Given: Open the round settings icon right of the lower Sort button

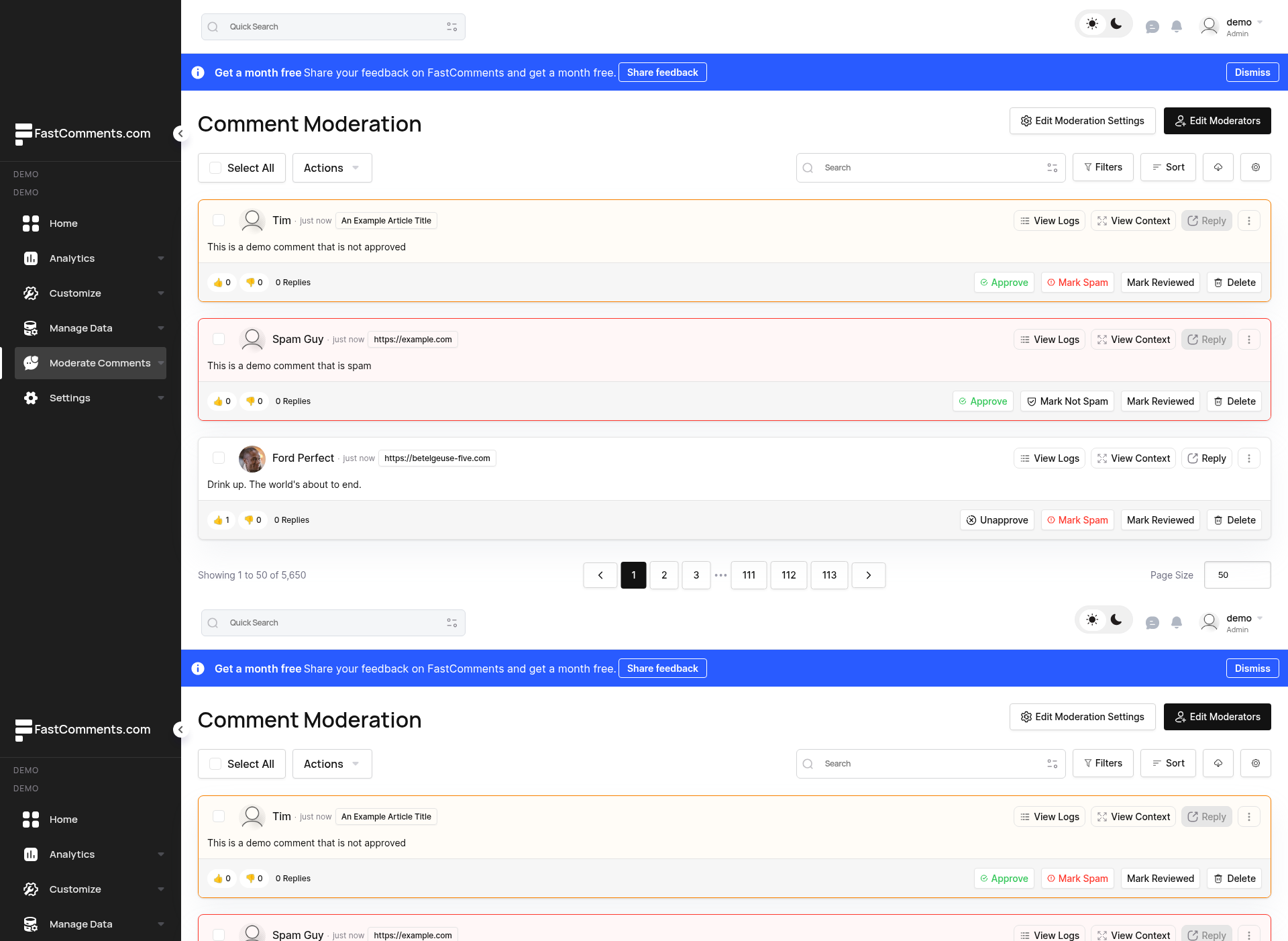Looking at the screenshot, I should [x=1256, y=763].
